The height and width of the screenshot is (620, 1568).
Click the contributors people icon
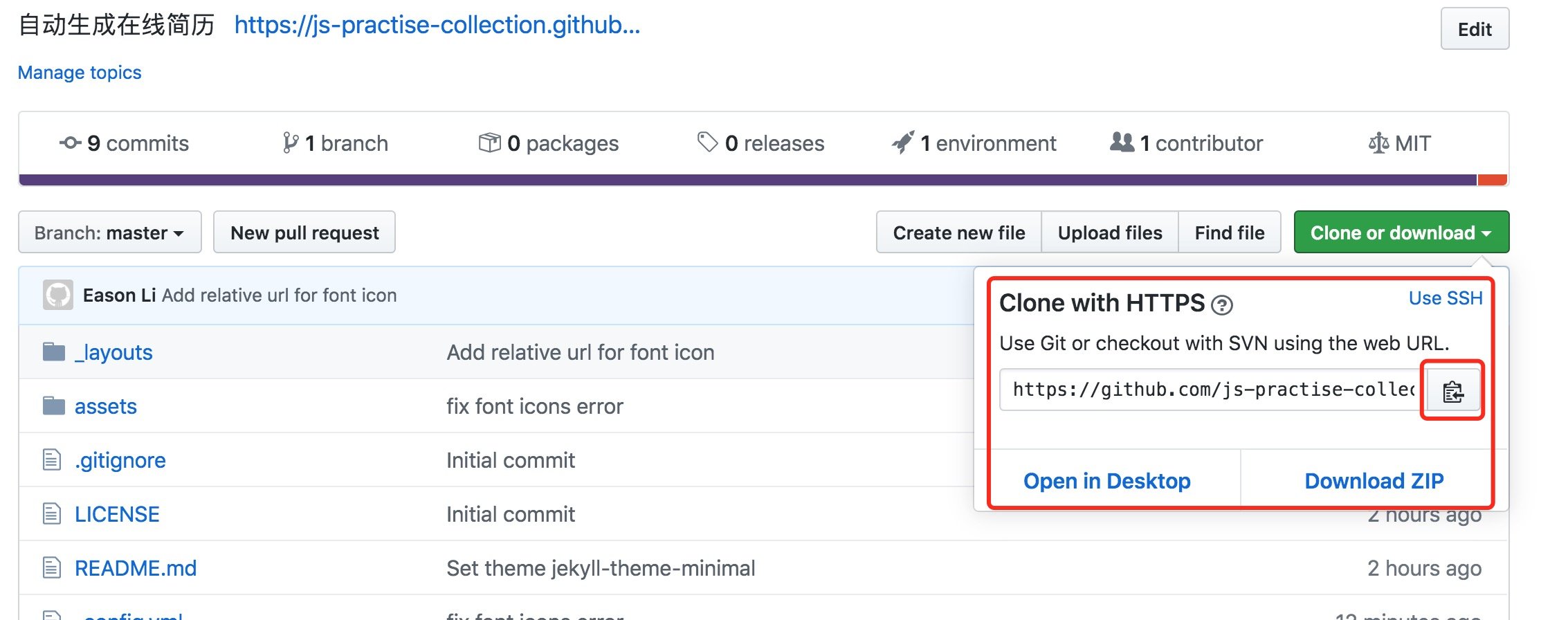pos(1122,142)
